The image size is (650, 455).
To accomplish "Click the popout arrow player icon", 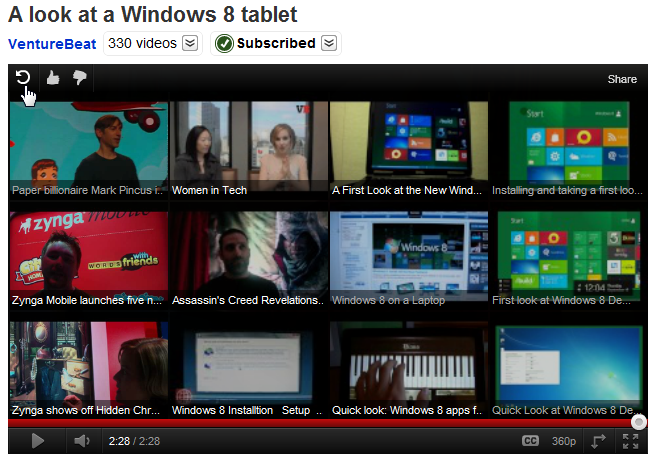I will (598, 441).
